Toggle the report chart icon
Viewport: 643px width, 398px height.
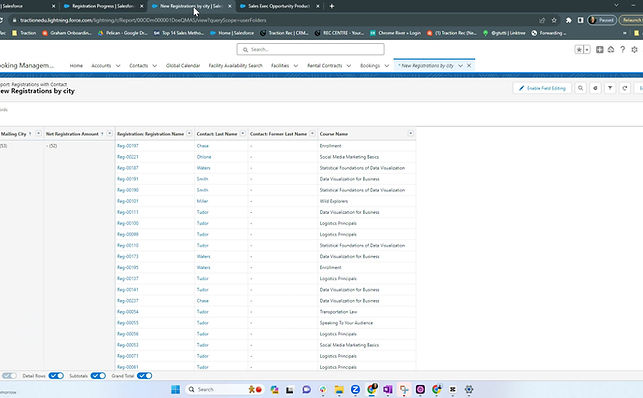(x=595, y=88)
